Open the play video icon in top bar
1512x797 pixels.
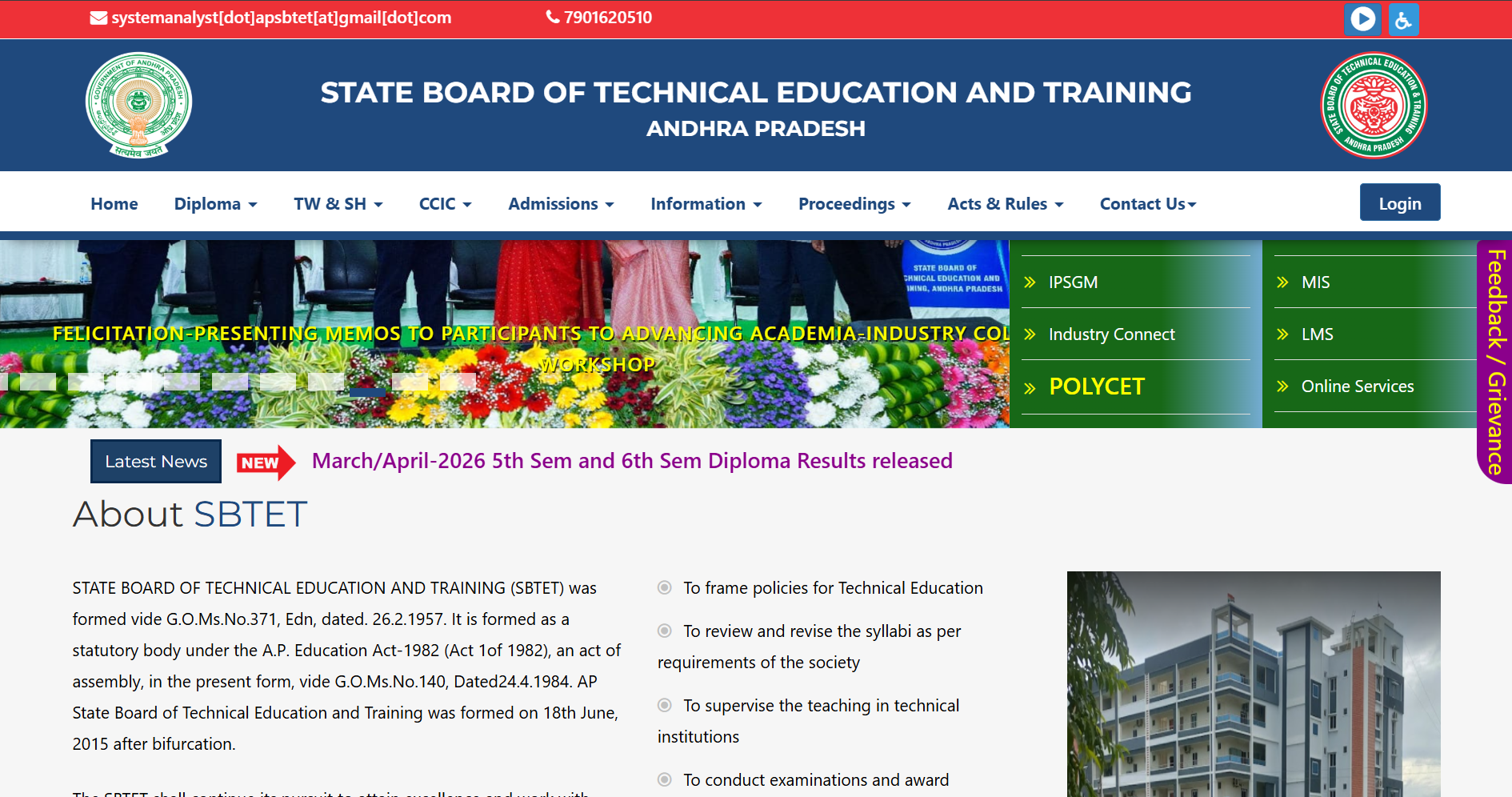click(1362, 19)
